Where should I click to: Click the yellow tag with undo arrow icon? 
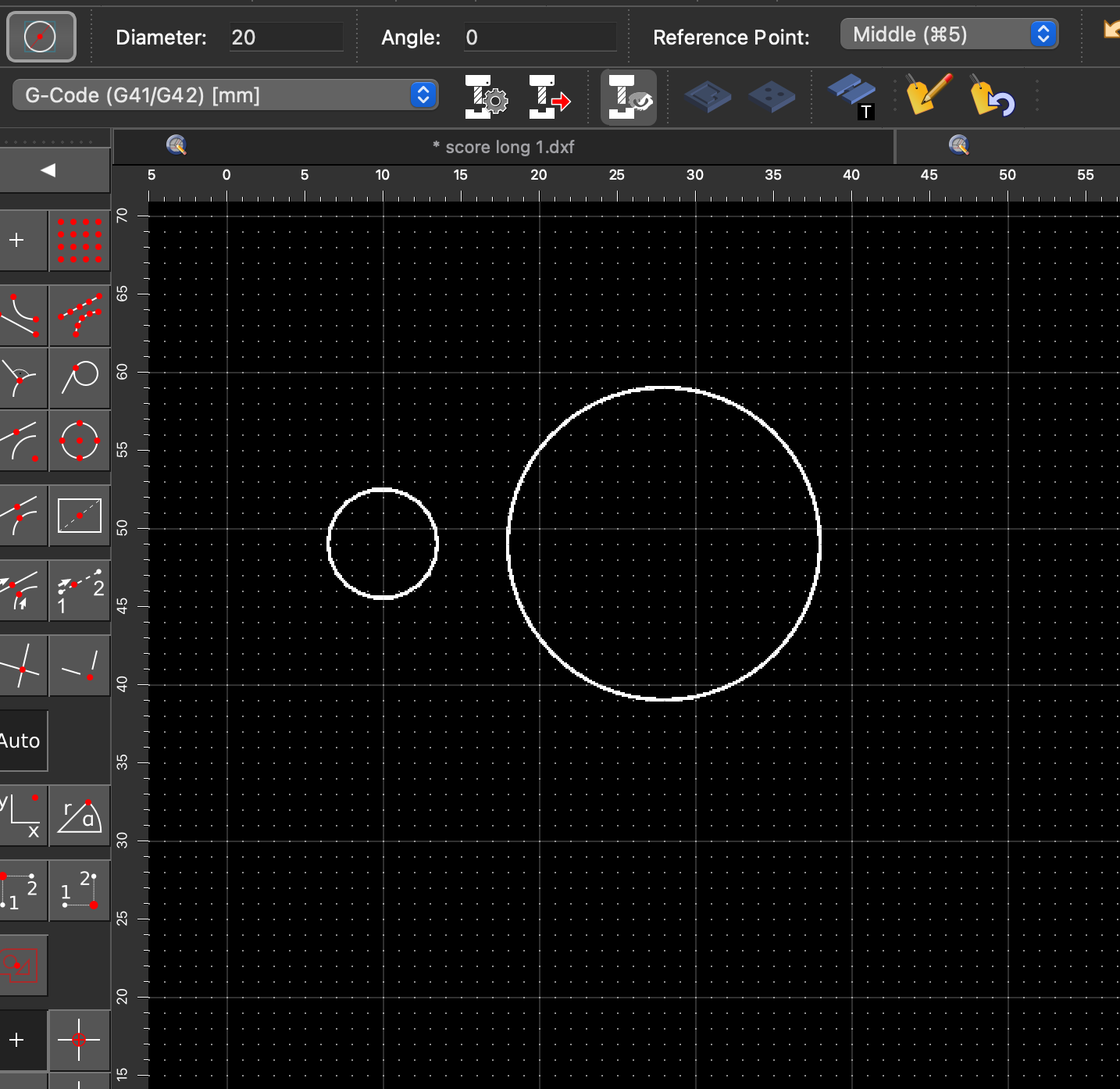pyautogui.click(x=992, y=96)
